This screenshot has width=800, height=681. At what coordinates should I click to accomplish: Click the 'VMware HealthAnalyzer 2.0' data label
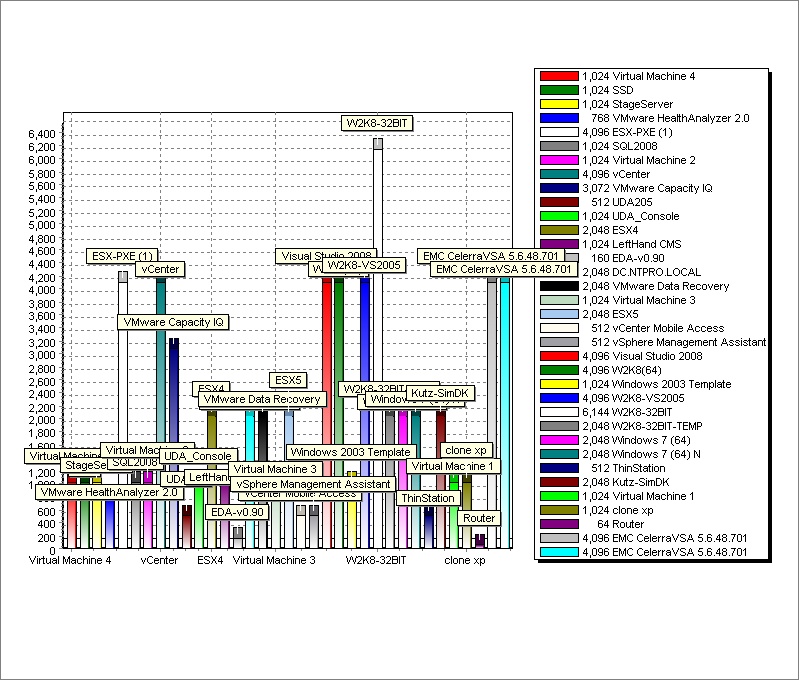point(109,492)
